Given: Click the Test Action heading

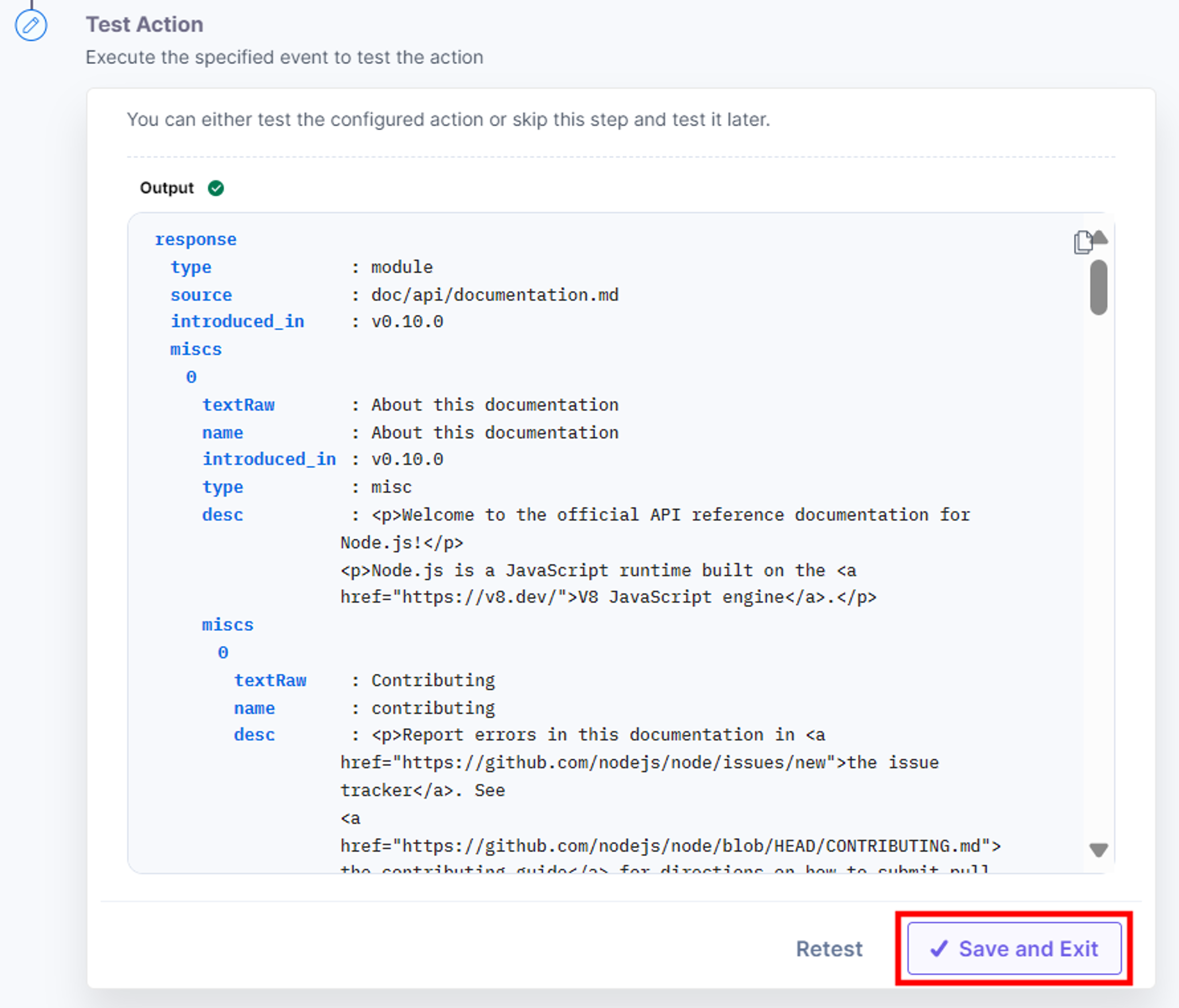Looking at the screenshot, I should point(145,25).
